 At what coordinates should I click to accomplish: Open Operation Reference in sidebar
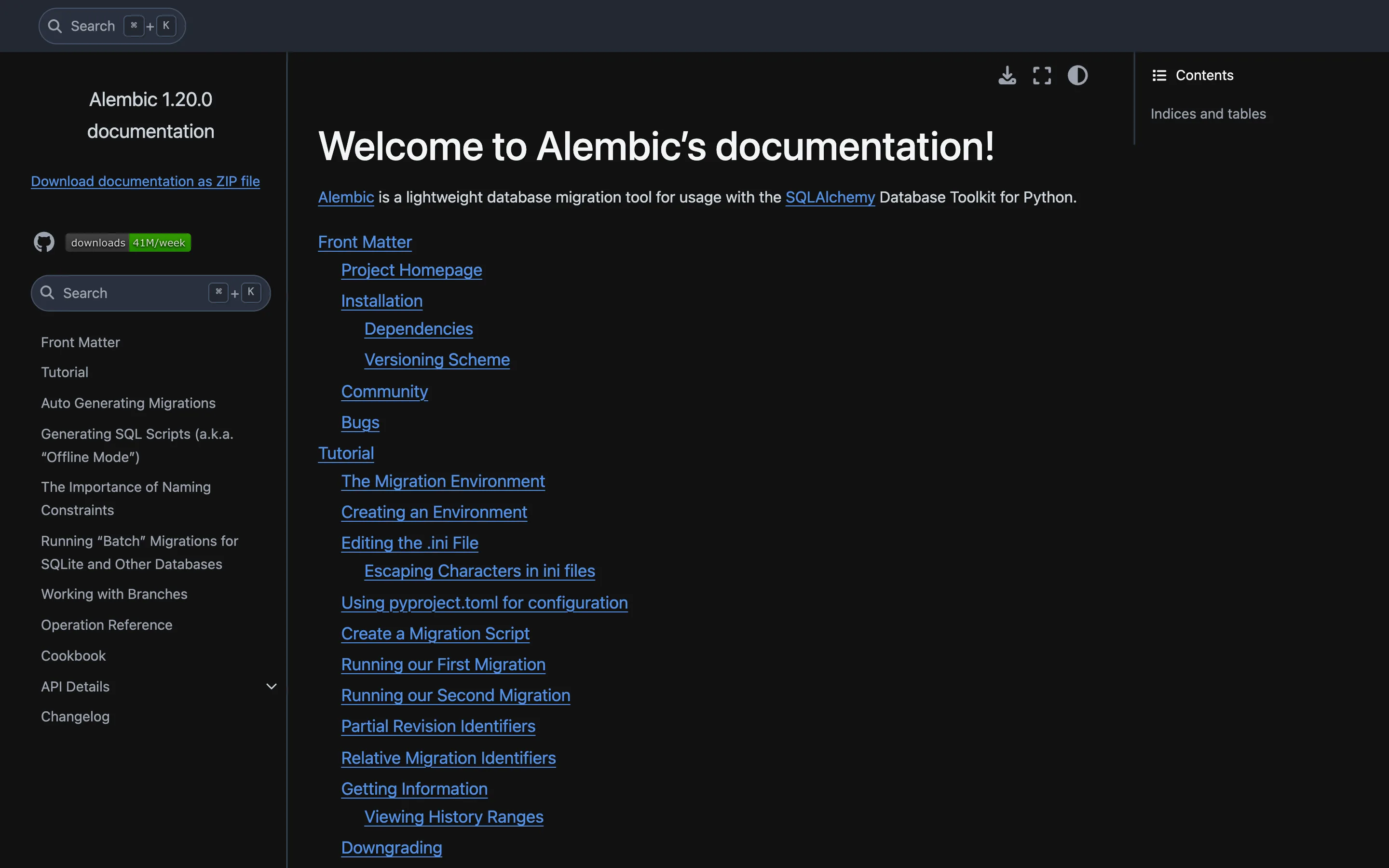(107, 624)
